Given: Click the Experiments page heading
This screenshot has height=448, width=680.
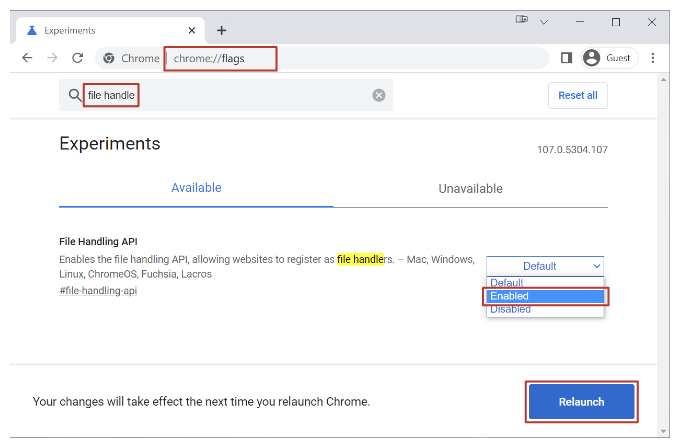Looking at the screenshot, I should (110, 144).
